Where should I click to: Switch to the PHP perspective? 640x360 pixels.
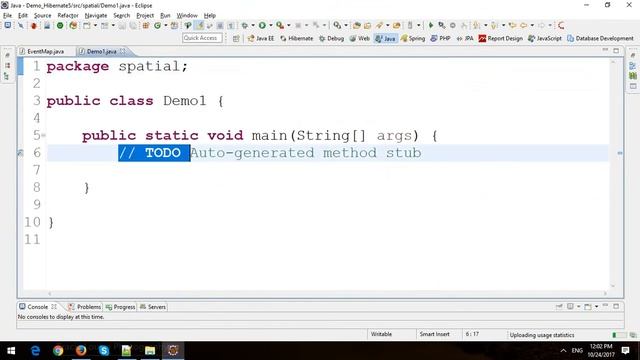pyautogui.click(x=440, y=38)
